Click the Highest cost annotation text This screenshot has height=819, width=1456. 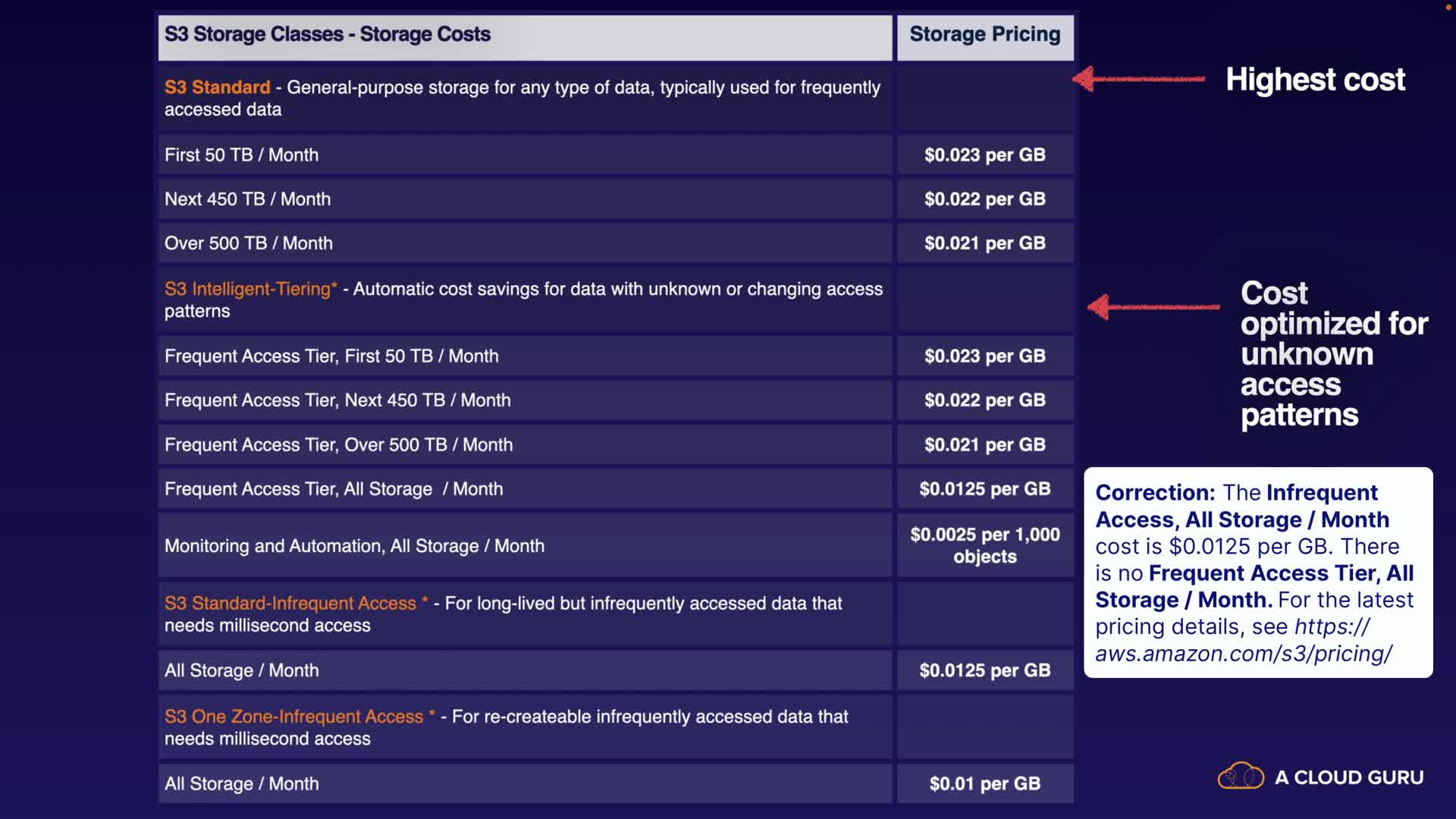click(1315, 80)
